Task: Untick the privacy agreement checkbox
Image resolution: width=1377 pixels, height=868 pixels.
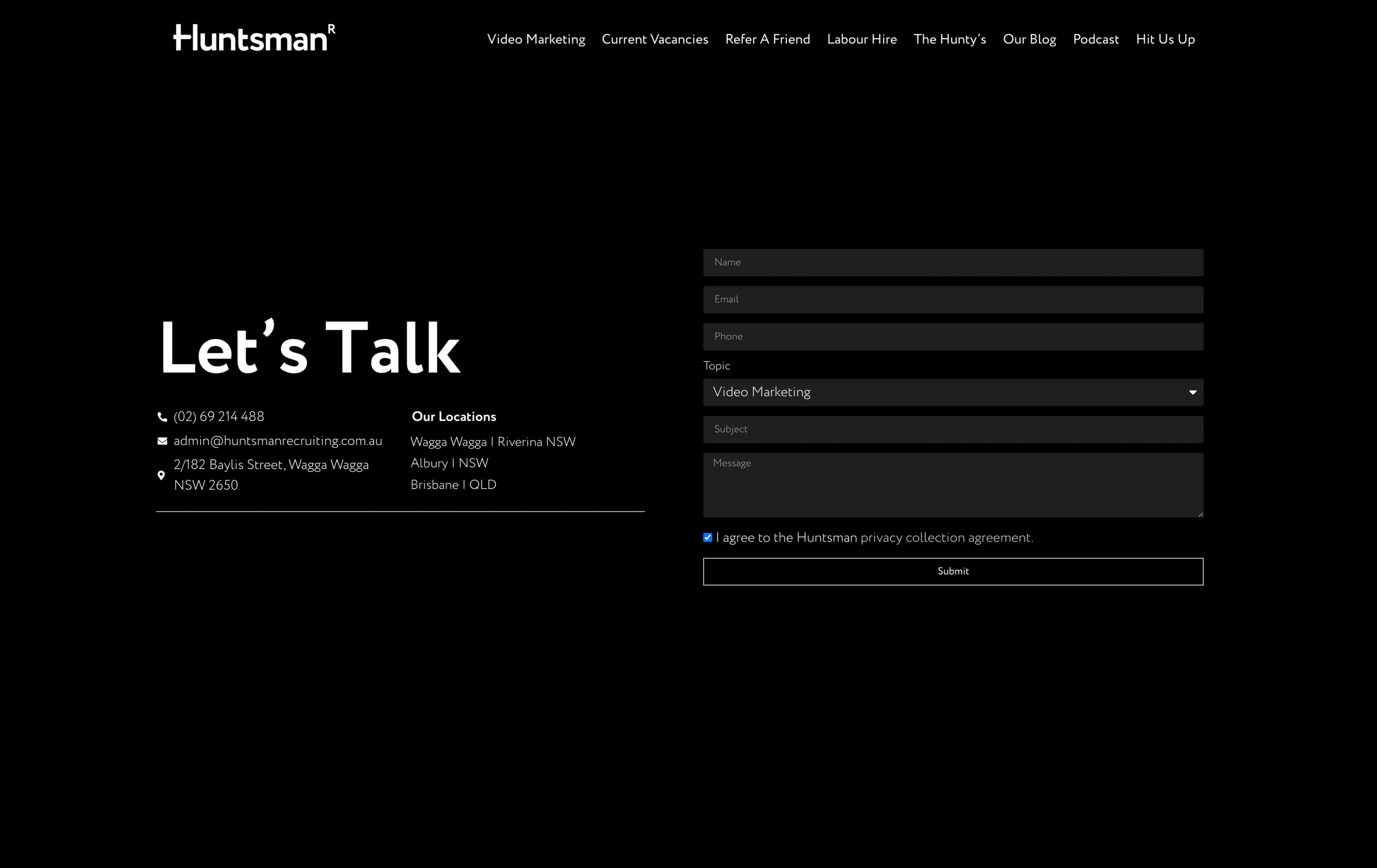Action: point(707,537)
